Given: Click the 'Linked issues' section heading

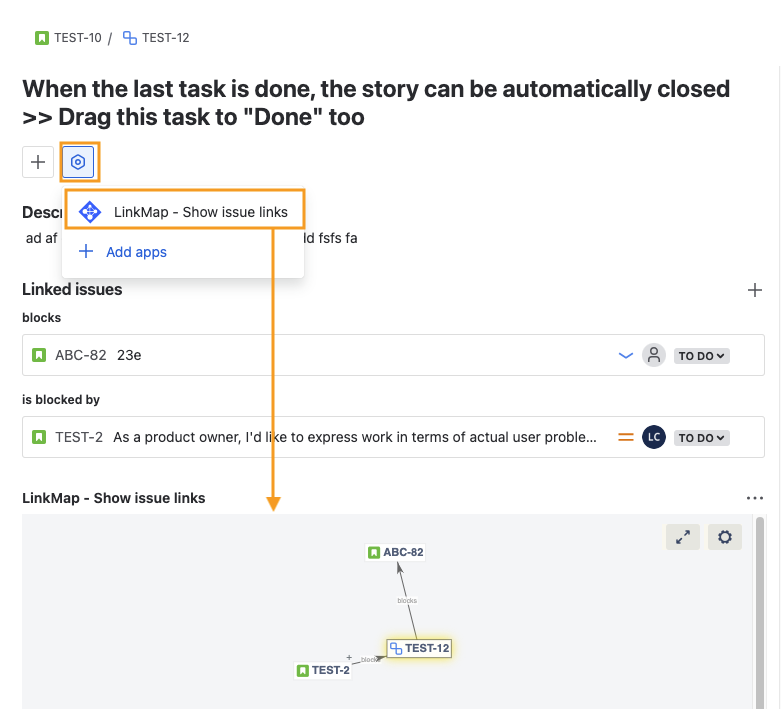Looking at the screenshot, I should (72, 289).
